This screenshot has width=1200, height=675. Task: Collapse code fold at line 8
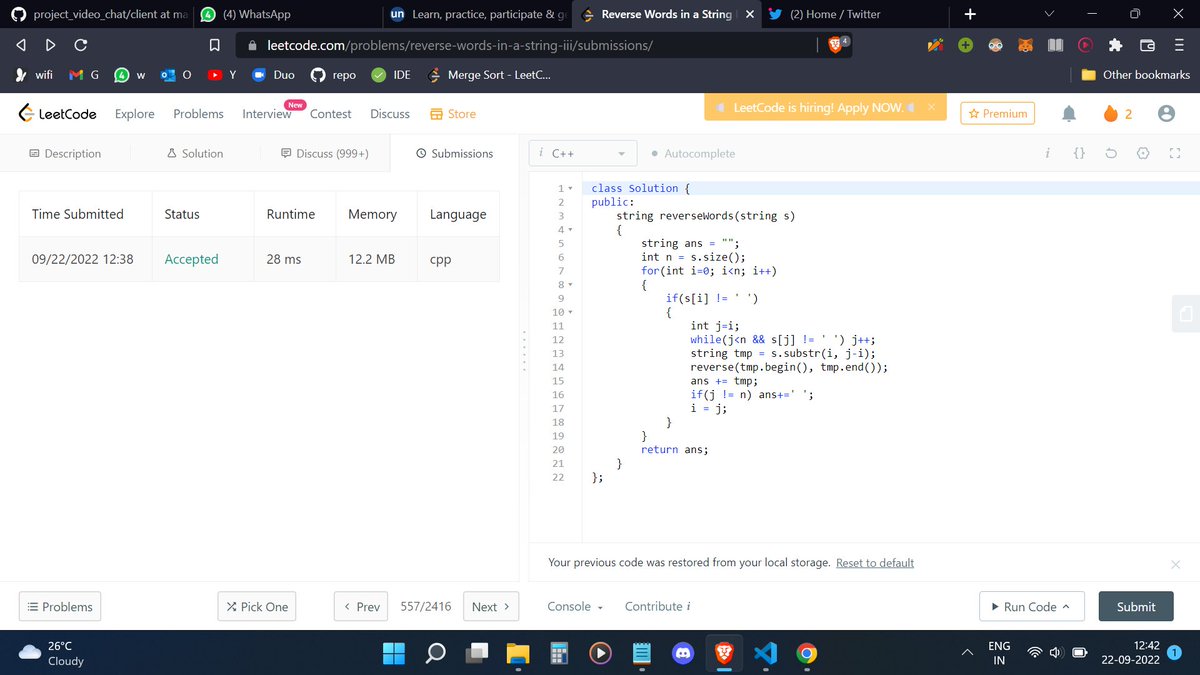click(570, 285)
